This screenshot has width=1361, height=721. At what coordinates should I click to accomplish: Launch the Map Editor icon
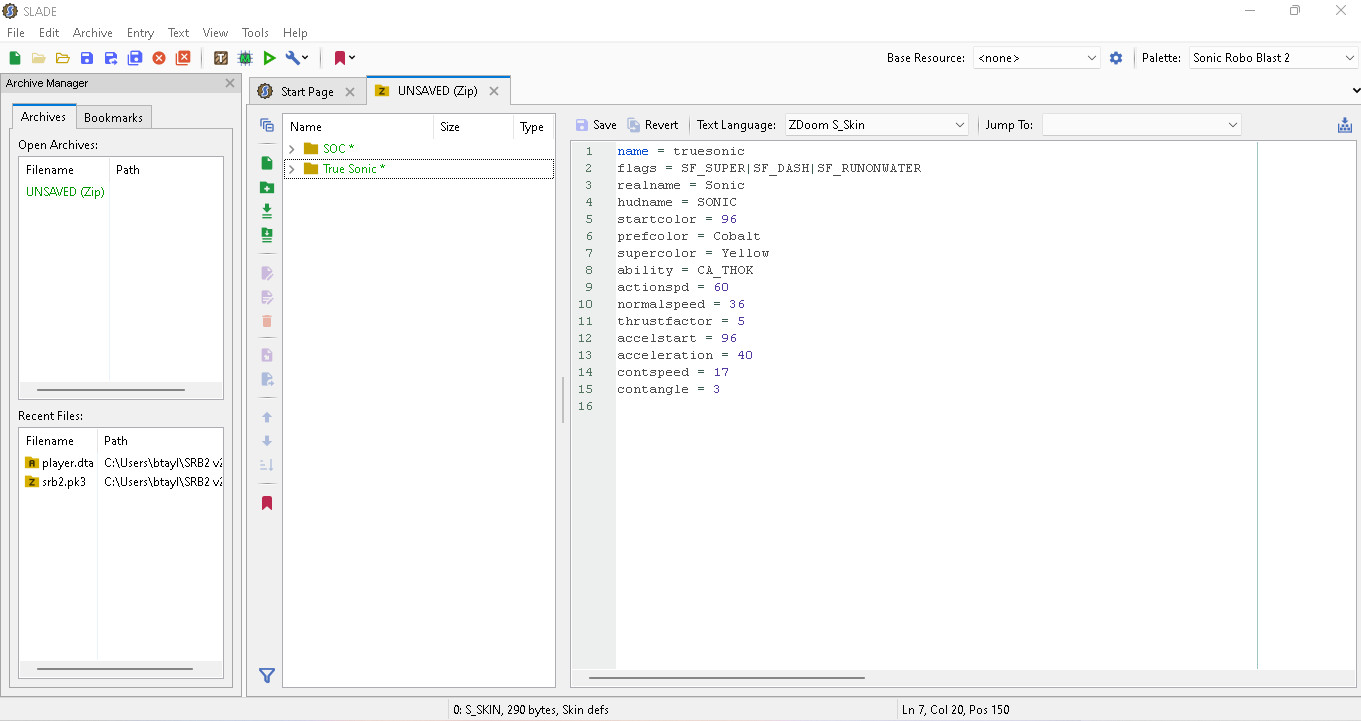[245, 58]
